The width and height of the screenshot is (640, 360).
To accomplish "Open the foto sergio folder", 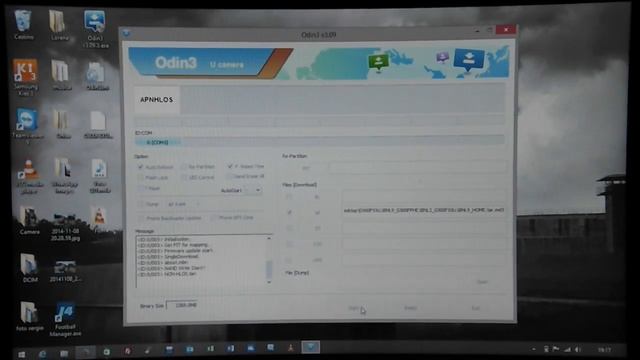I will coord(29,316).
